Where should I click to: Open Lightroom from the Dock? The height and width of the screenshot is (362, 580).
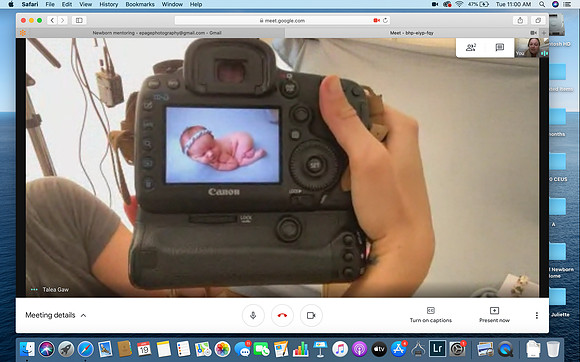pos(438,349)
